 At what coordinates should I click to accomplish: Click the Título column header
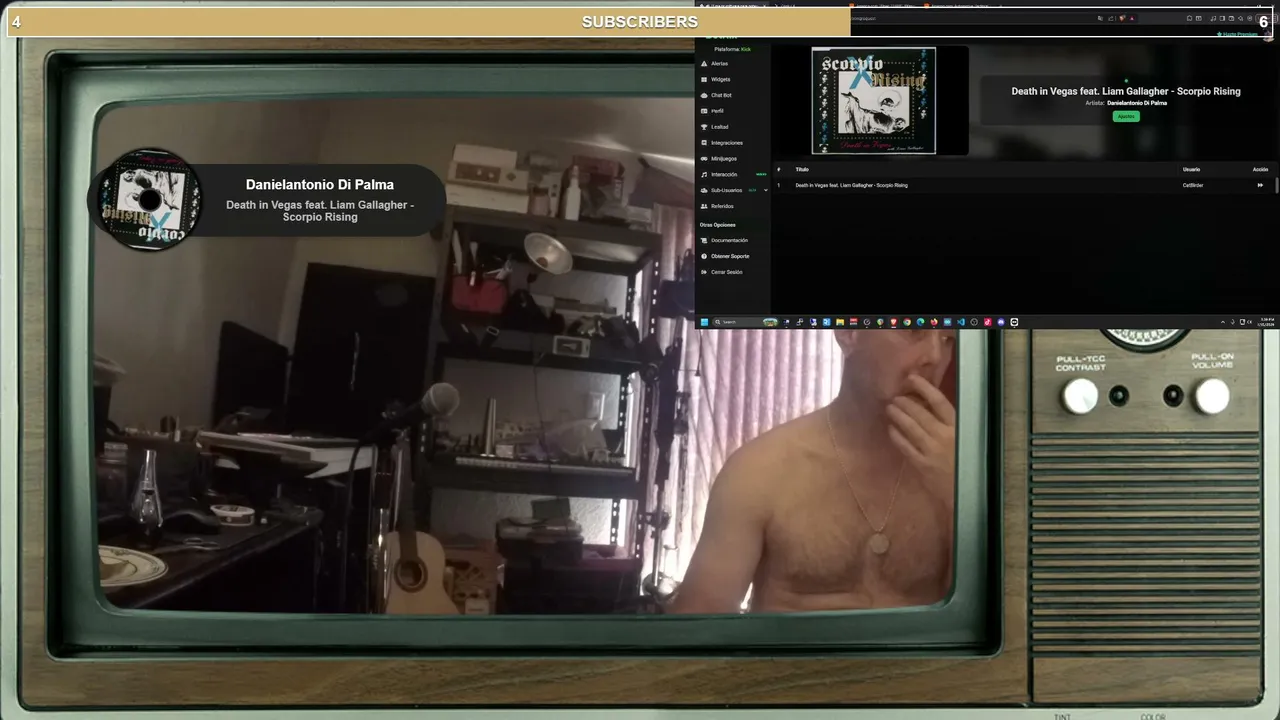tap(802, 169)
